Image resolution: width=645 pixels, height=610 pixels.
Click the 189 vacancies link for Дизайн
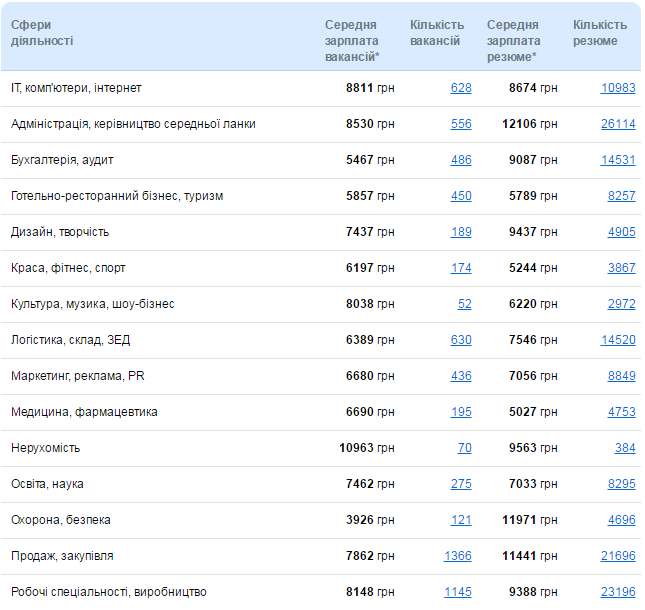click(x=461, y=232)
